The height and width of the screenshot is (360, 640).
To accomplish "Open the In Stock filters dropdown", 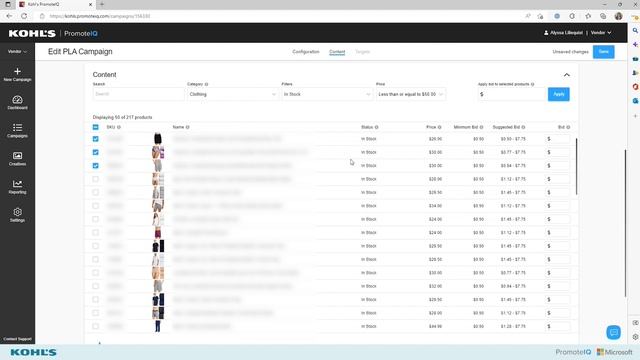I will click(x=327, y=94).
